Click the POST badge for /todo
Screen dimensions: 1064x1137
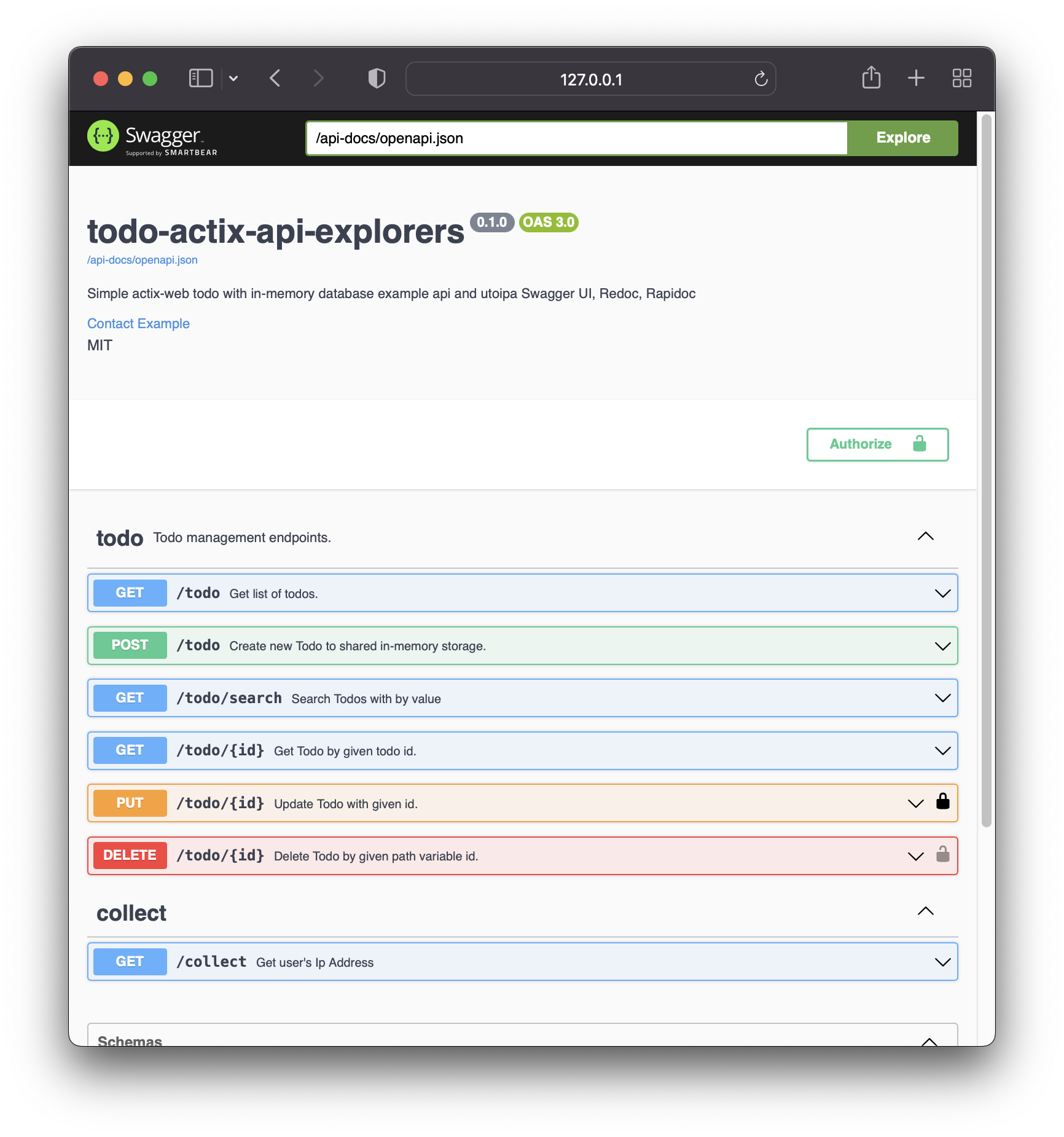[130, 645]
